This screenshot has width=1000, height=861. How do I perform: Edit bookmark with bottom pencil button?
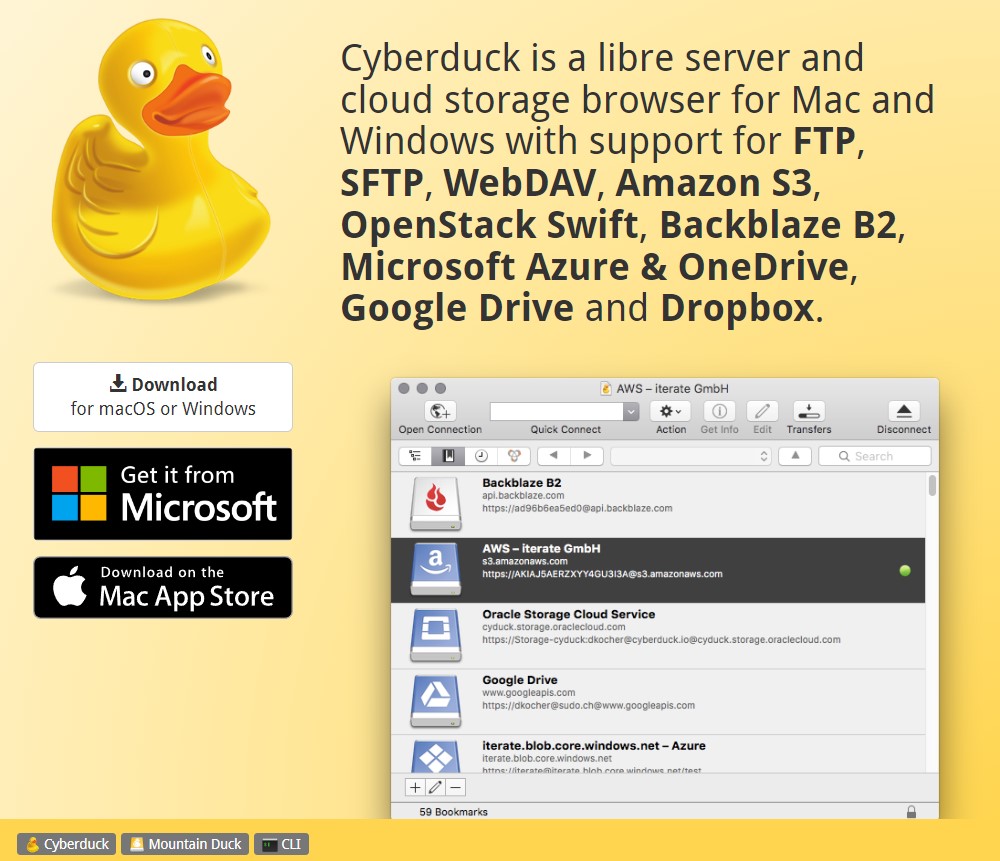click(x=436, y=788)
